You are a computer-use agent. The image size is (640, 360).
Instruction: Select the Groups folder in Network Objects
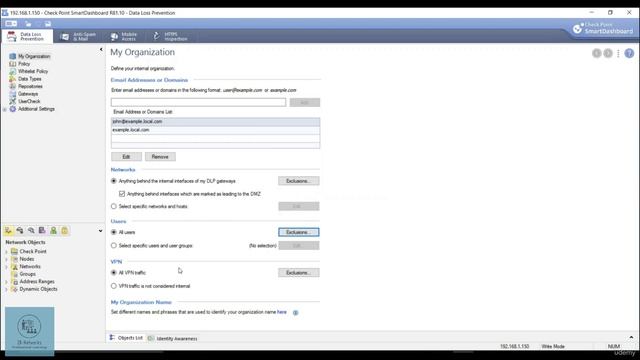coord(27,274)
